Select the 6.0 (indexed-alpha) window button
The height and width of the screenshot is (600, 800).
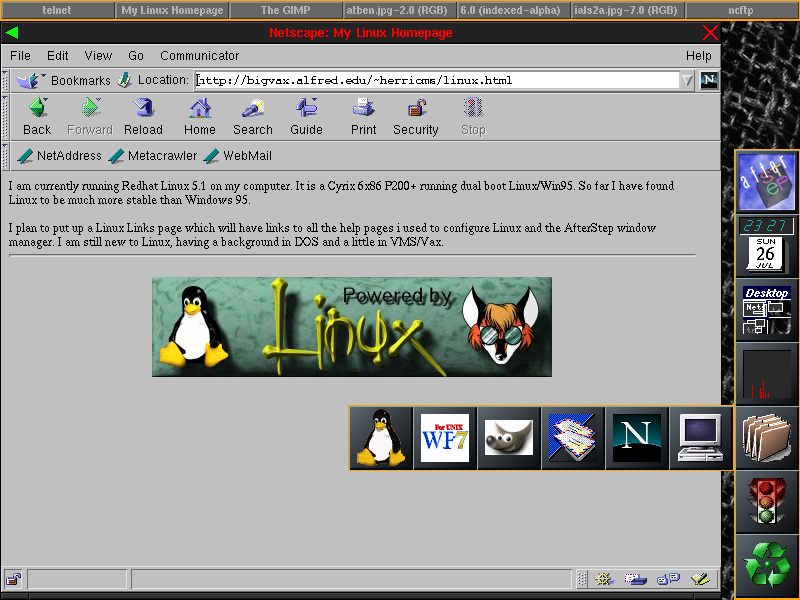point(511,10)
